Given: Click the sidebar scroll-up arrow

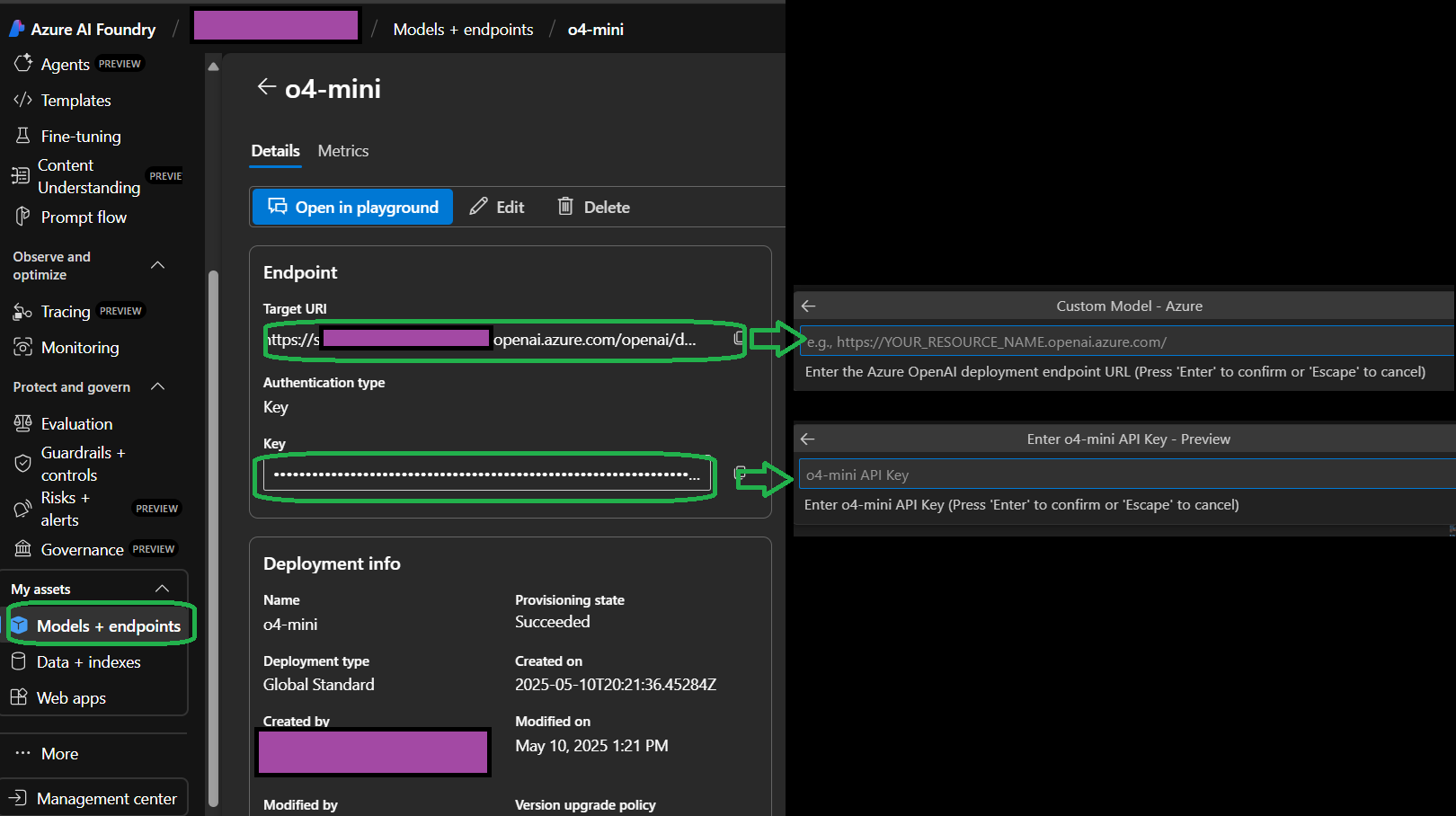Looking at the screenshot, I should click(x=213, y=67).
